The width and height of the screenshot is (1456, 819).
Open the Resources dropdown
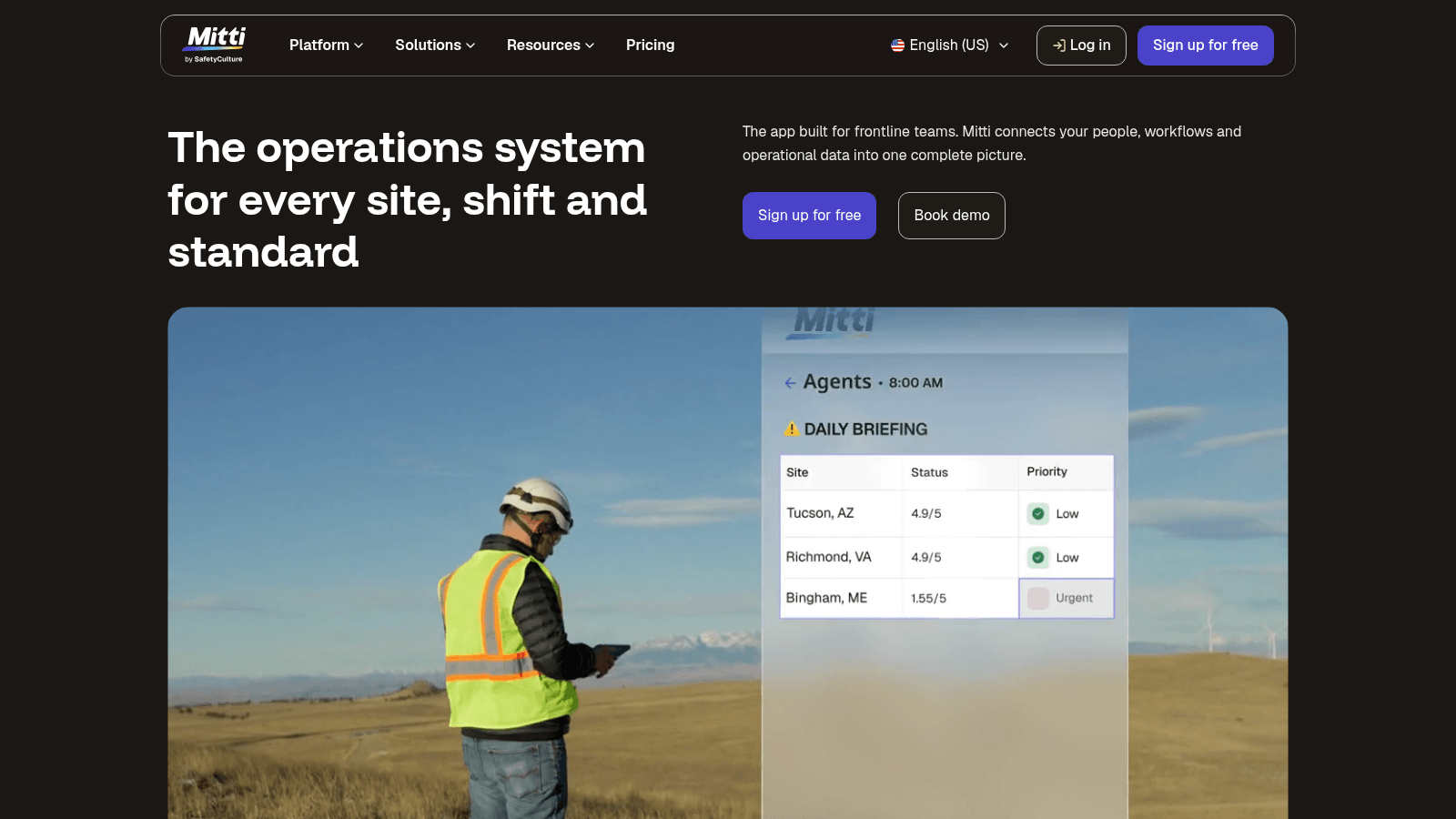coord(551,45)
